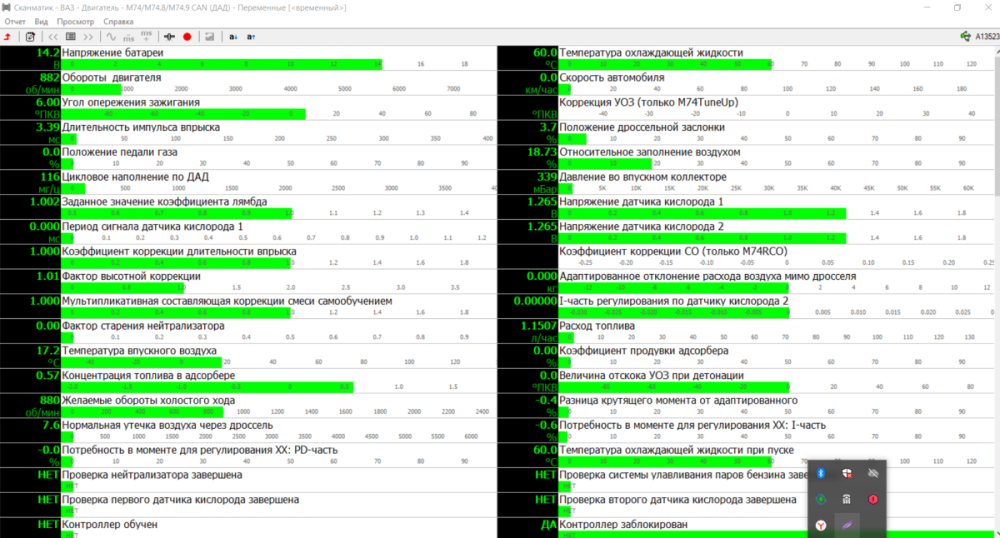This screenshot has height=538, width=1000.
Task: Open the Просмотр menu
Action: coord(75,22)
